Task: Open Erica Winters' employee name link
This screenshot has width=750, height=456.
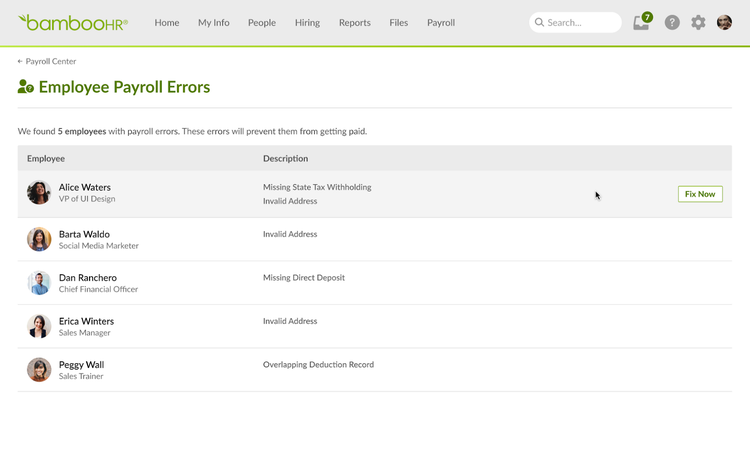Action: (x=86, y=321)
